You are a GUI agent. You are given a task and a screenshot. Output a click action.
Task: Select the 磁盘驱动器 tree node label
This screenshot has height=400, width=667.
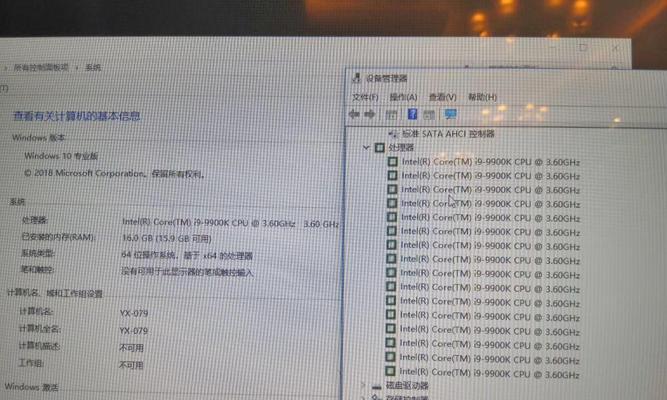pos(407,386)
